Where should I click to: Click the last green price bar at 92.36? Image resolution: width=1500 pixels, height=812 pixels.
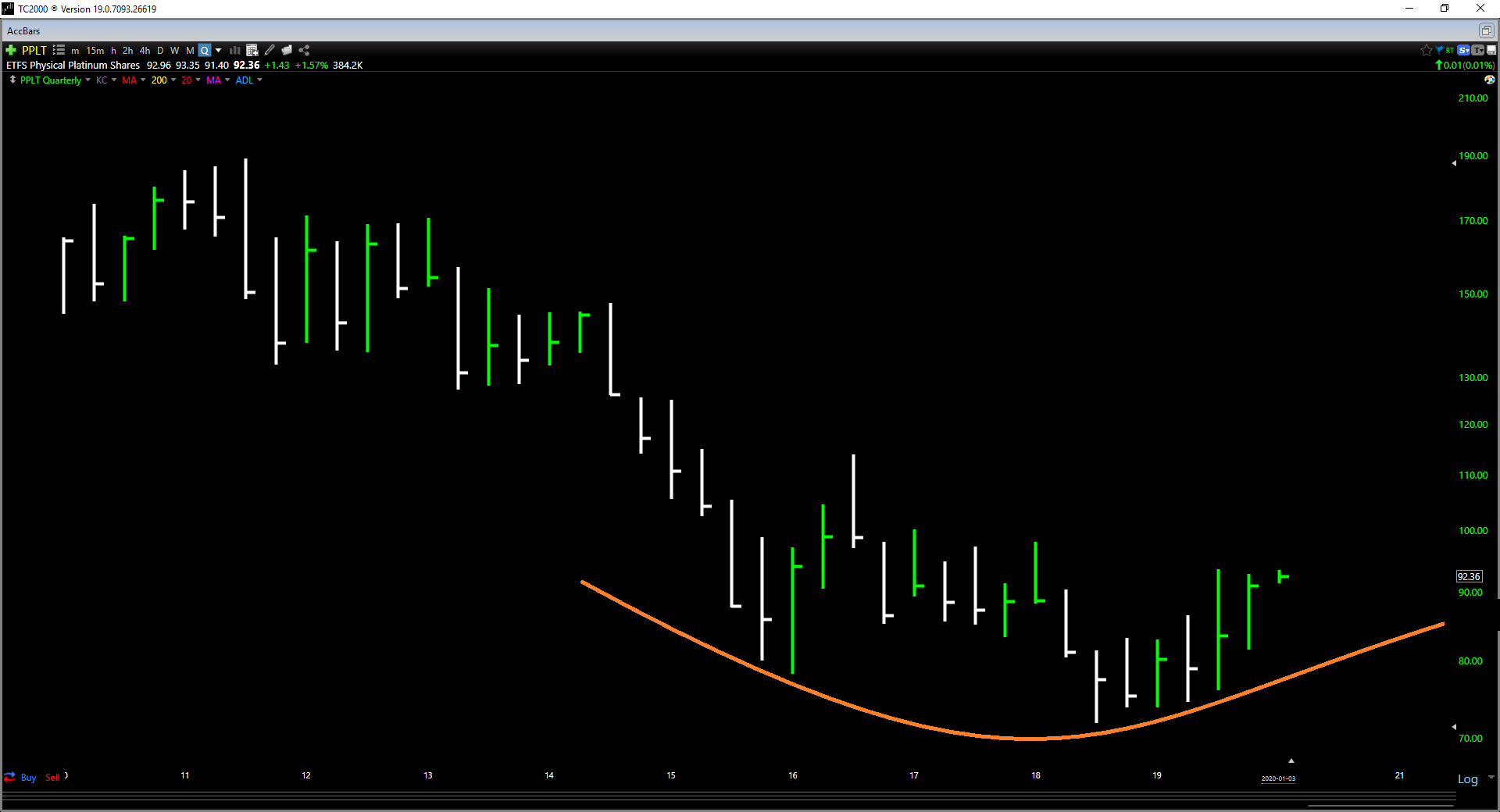pos(1281,576)
